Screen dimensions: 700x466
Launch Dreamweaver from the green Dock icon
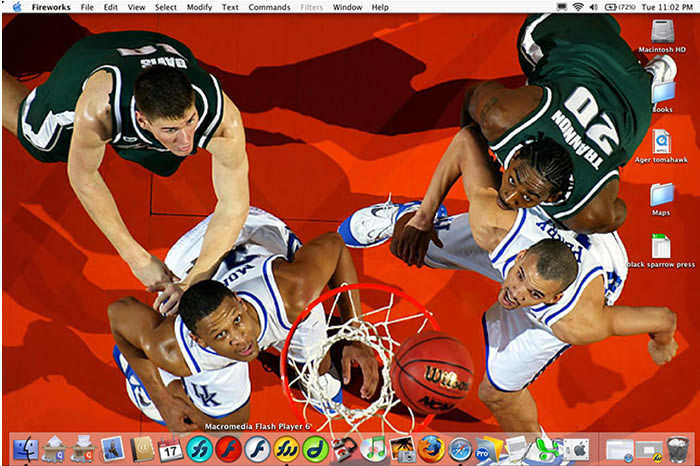[316, 449]
